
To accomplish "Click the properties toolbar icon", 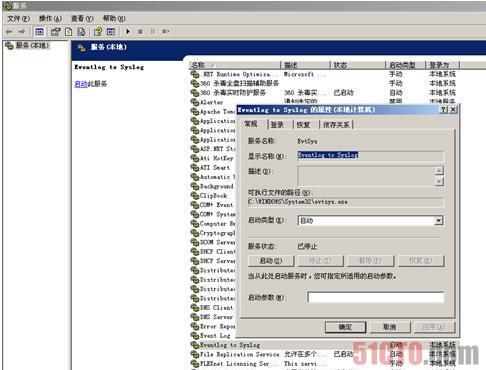I will (x=55, y=32).
